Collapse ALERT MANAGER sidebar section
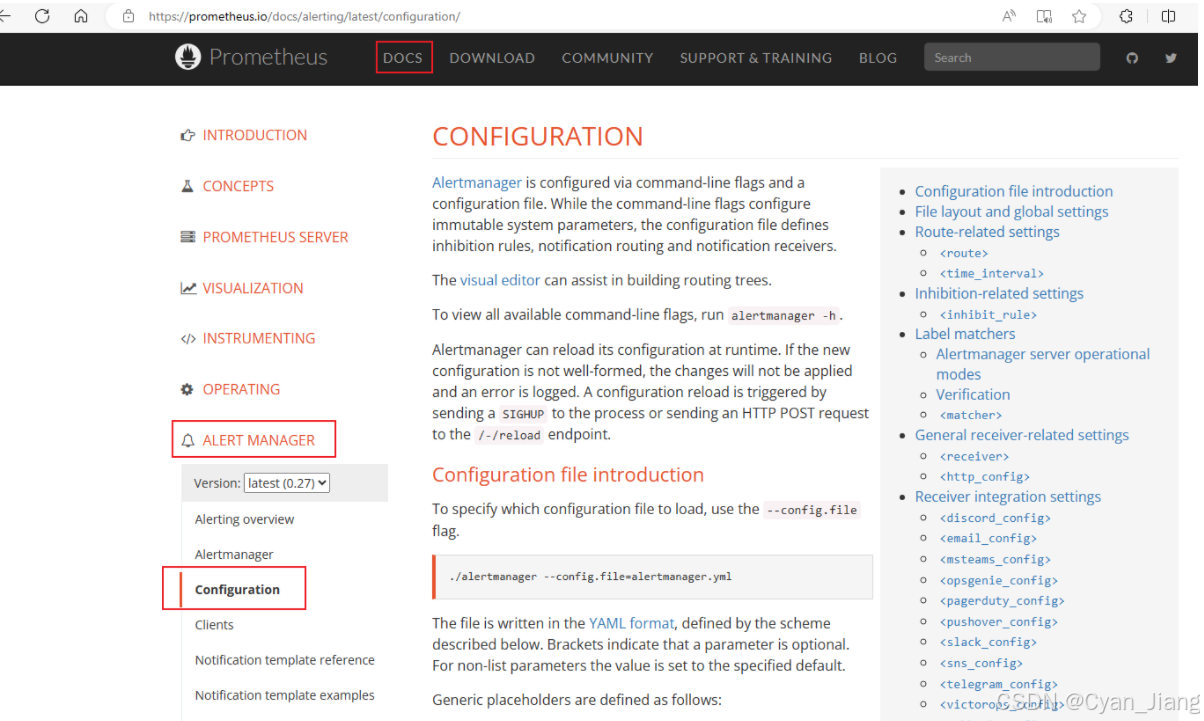1204x721 pixels. (259, 440)
